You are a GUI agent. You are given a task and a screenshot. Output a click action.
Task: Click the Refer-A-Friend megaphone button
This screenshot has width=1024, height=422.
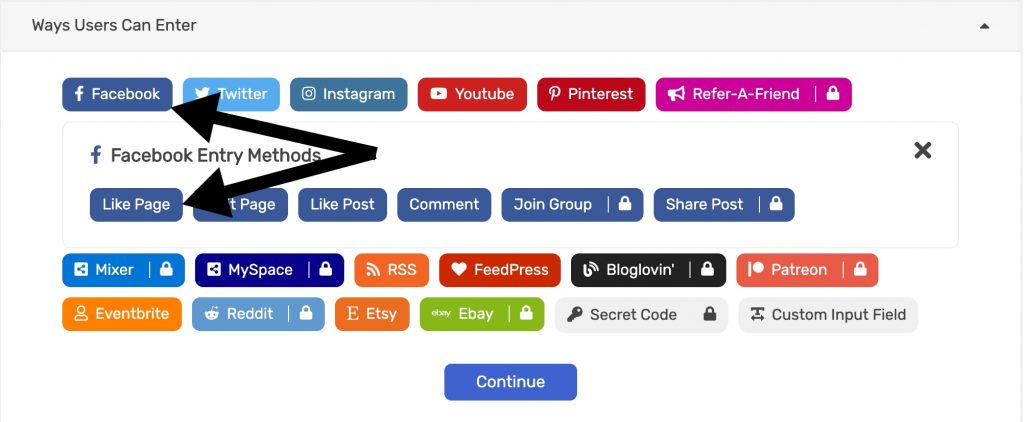pos(754,94)
